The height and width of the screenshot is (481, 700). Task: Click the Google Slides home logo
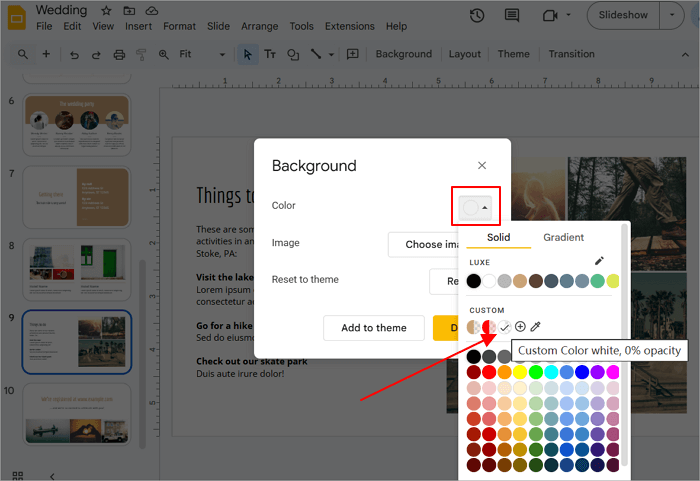click(17, 18)
